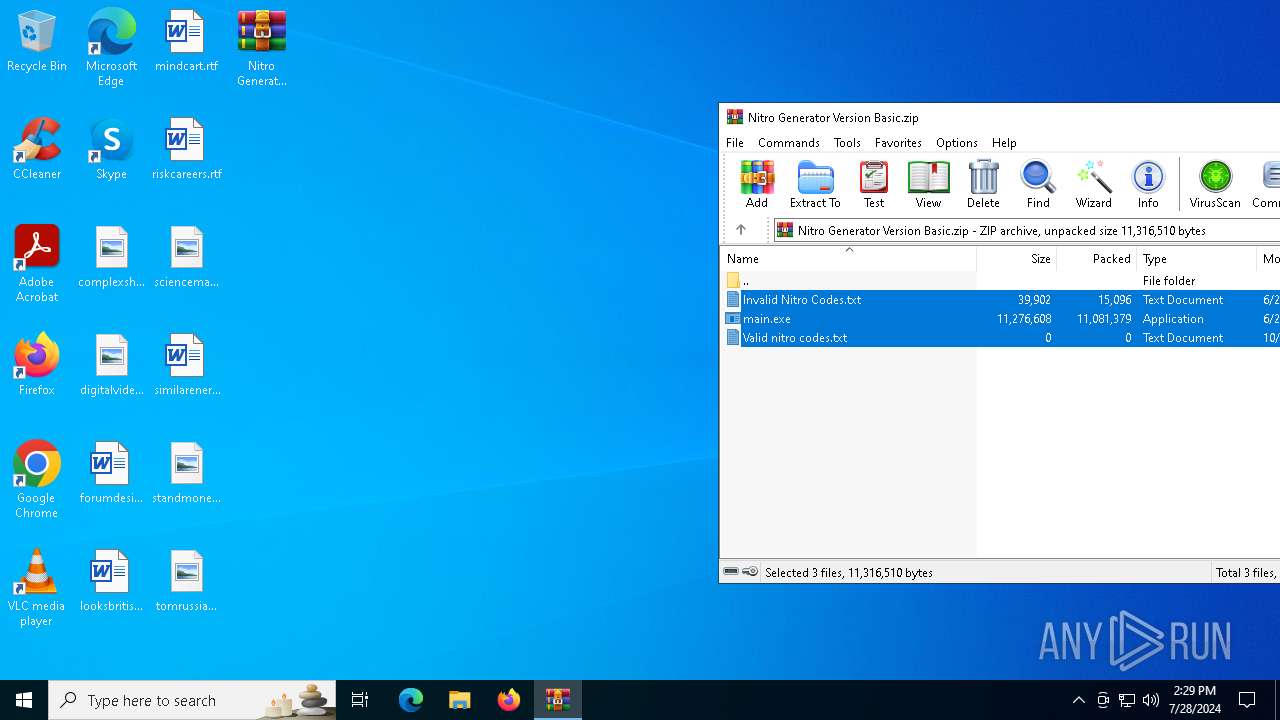
Task: Select Google Chrome desktop shortcut
Action: [x=37, y=480]
